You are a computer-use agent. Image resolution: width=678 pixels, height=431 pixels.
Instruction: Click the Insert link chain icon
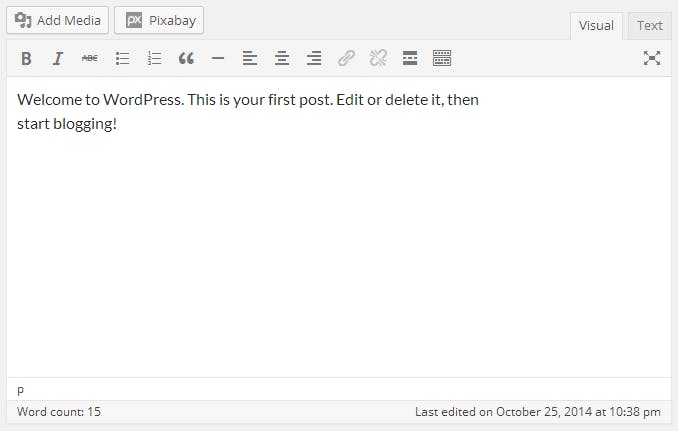pos(346,58)
